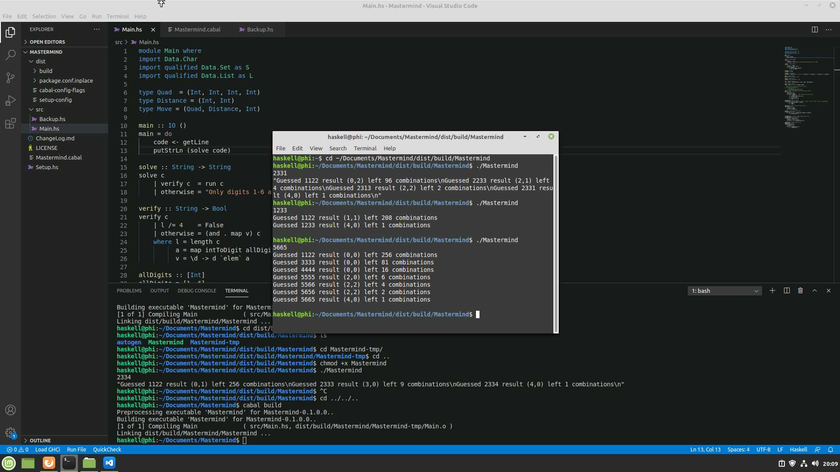Change Haskell language mode in status bar
This screenshot has width=840, height=472.
click(x=798, y=449)
